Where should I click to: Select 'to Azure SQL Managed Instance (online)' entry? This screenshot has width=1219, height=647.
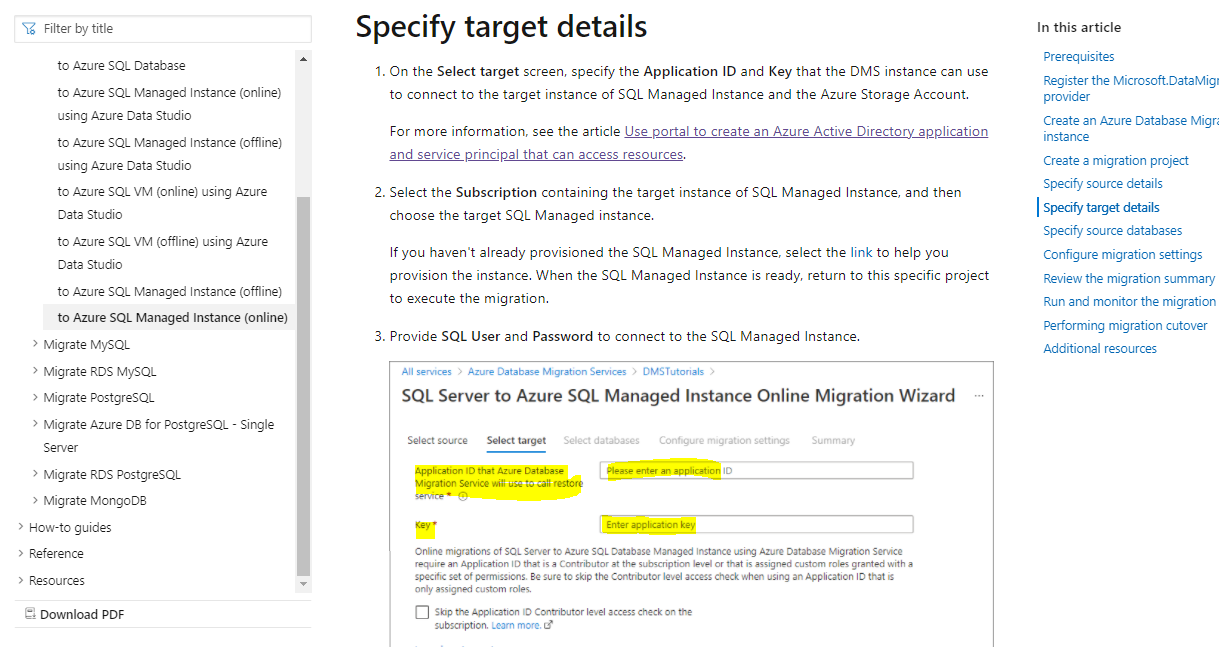[172, 318]
